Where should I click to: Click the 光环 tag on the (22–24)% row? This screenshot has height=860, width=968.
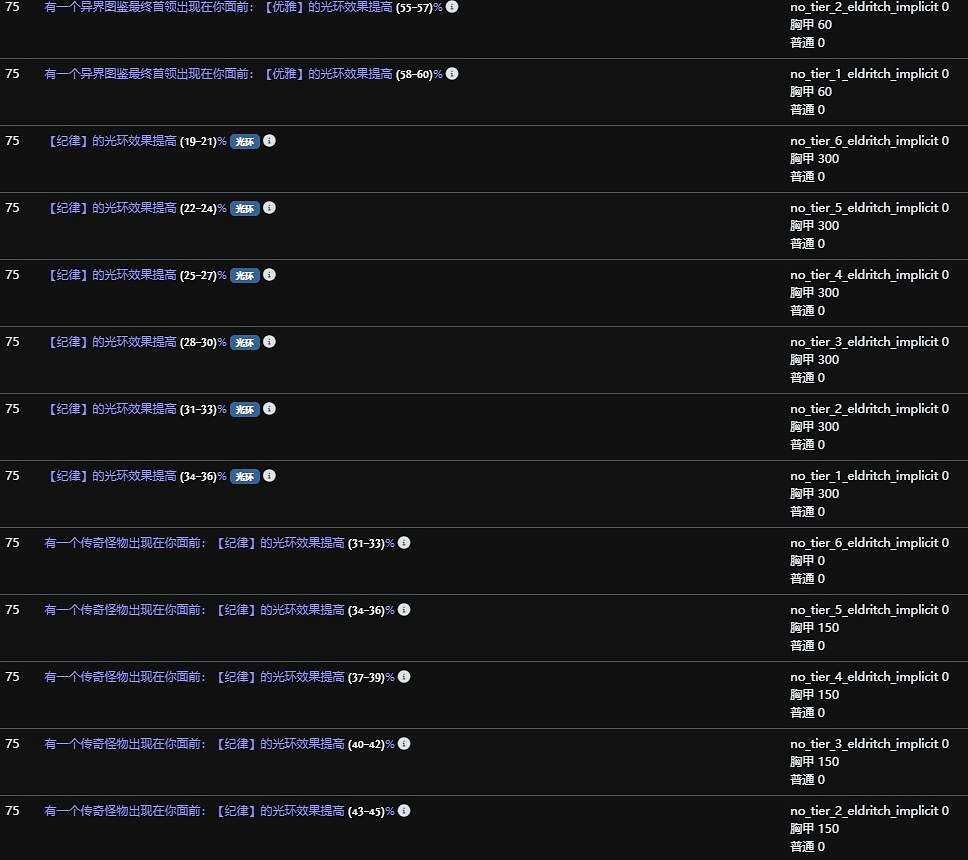pos(245,209)
